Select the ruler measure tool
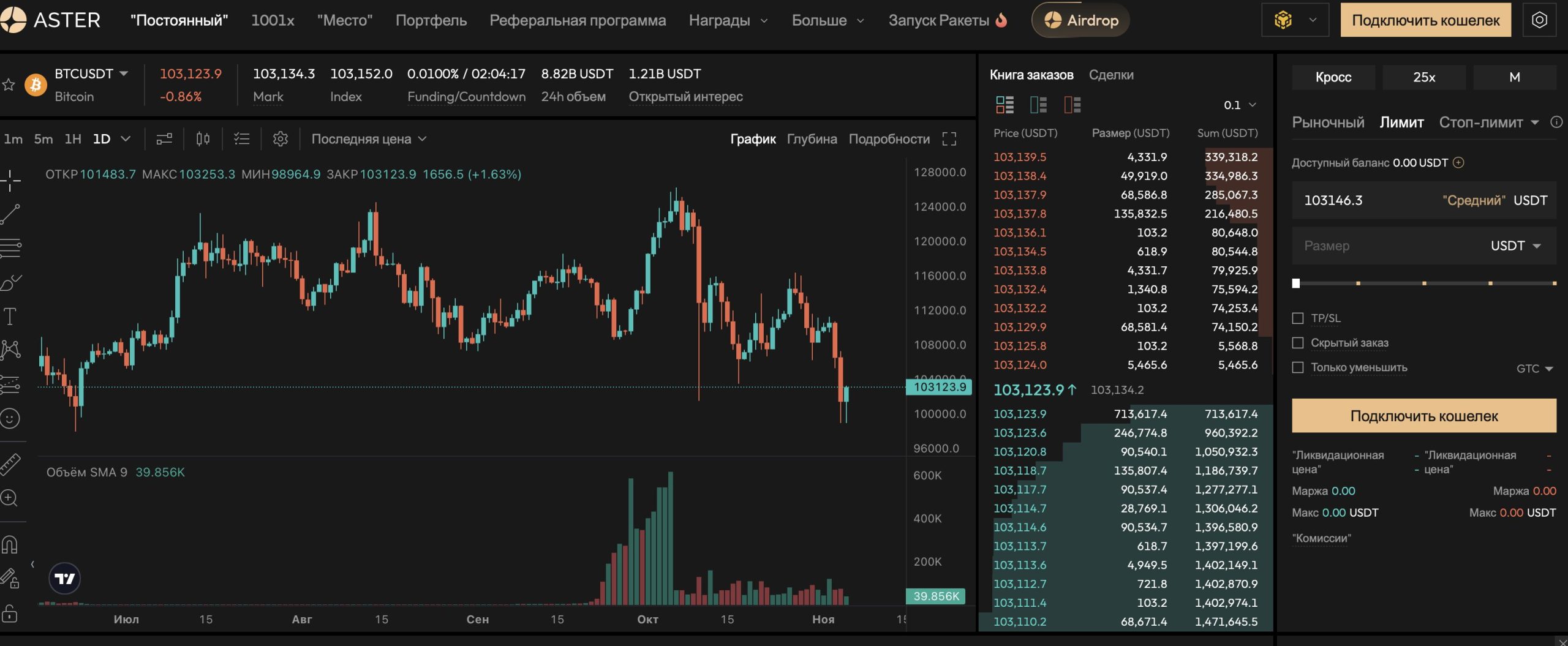Image resolution: width=1568 pixels, height=646 pixels. (10, 465)
